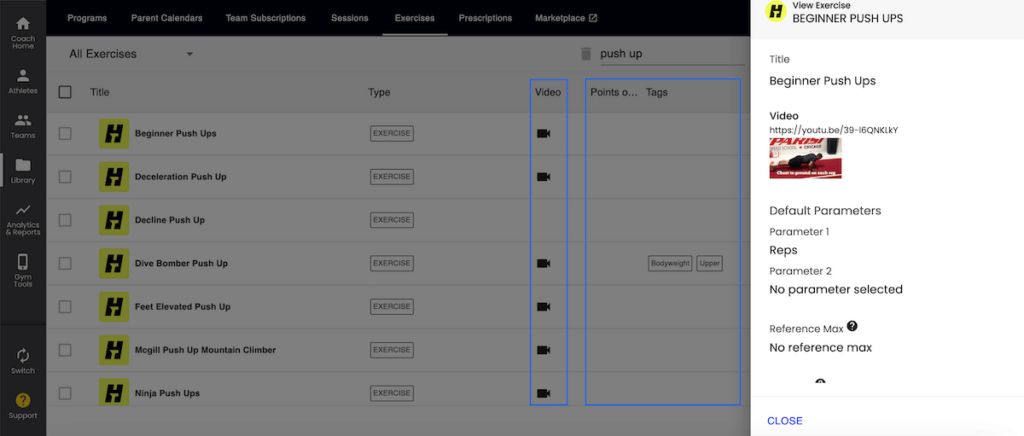
Task: Open the Marketplace external link tab
Action: [566, 18]
